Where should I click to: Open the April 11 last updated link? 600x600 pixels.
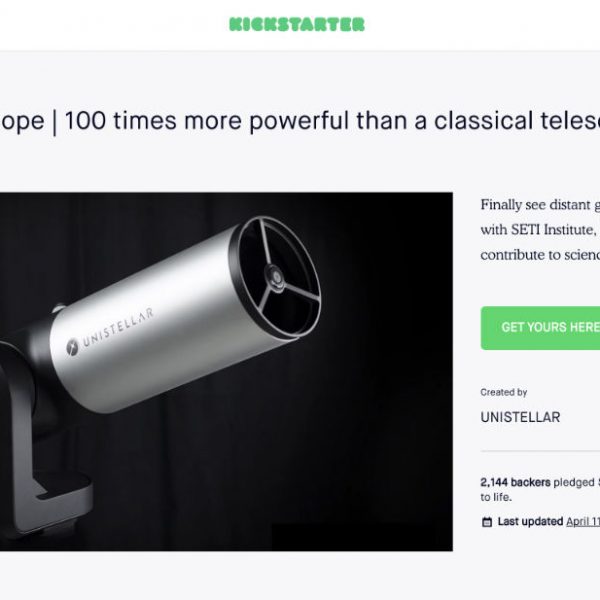[583, 522]
